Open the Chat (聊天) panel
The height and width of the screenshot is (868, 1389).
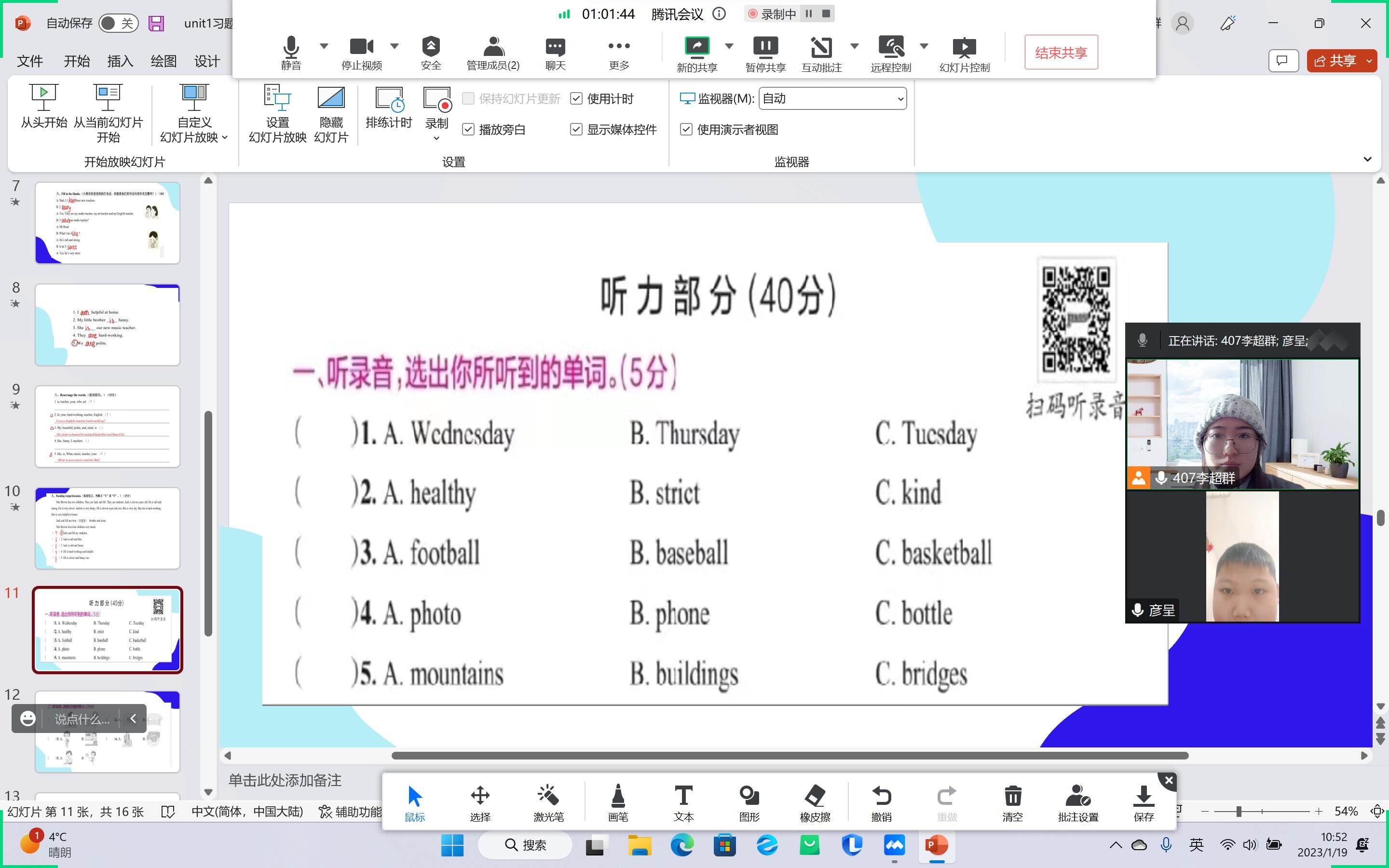click(x=555, y=54)
